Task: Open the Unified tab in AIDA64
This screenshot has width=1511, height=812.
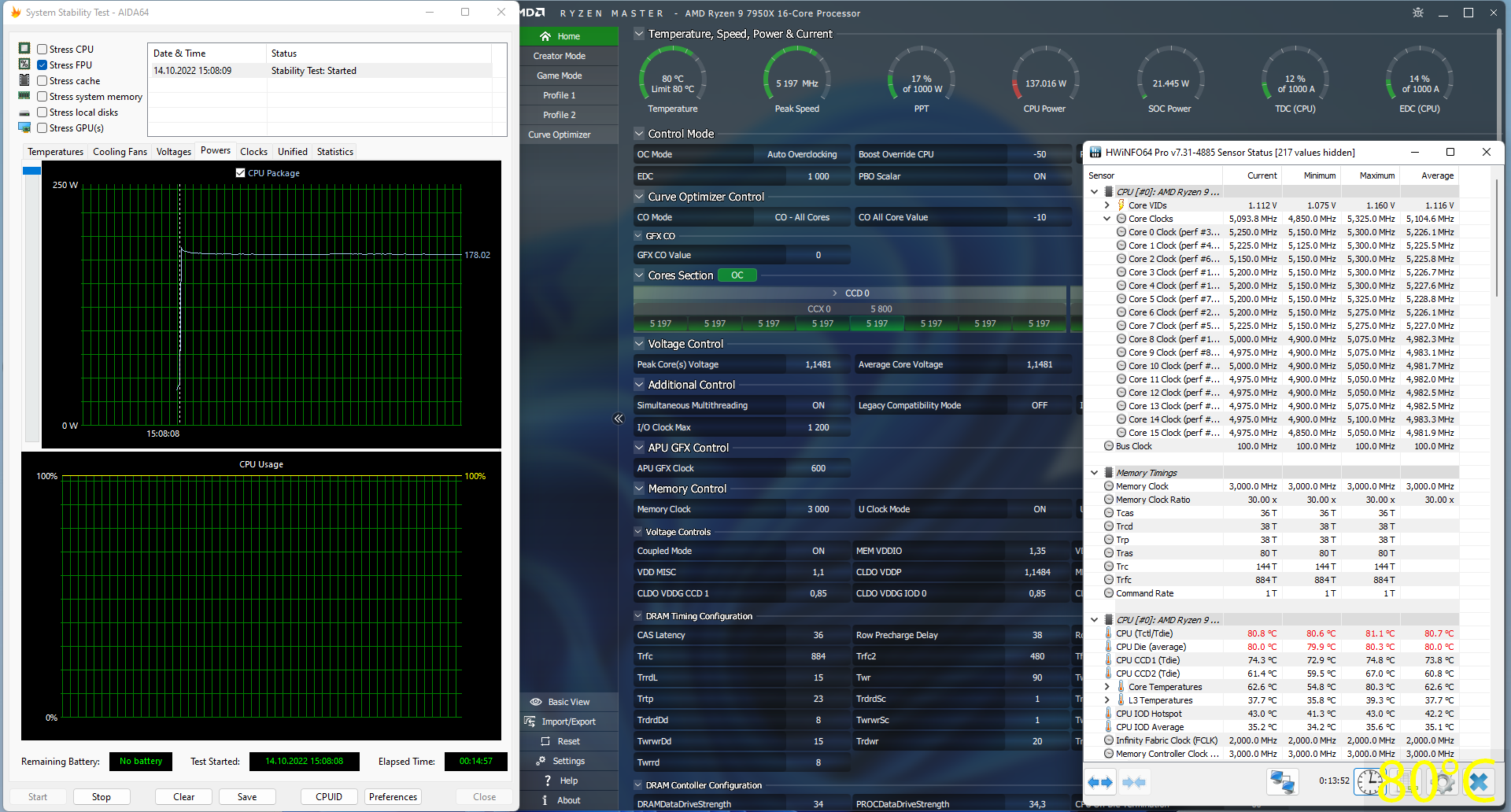Action: point(293,151)
